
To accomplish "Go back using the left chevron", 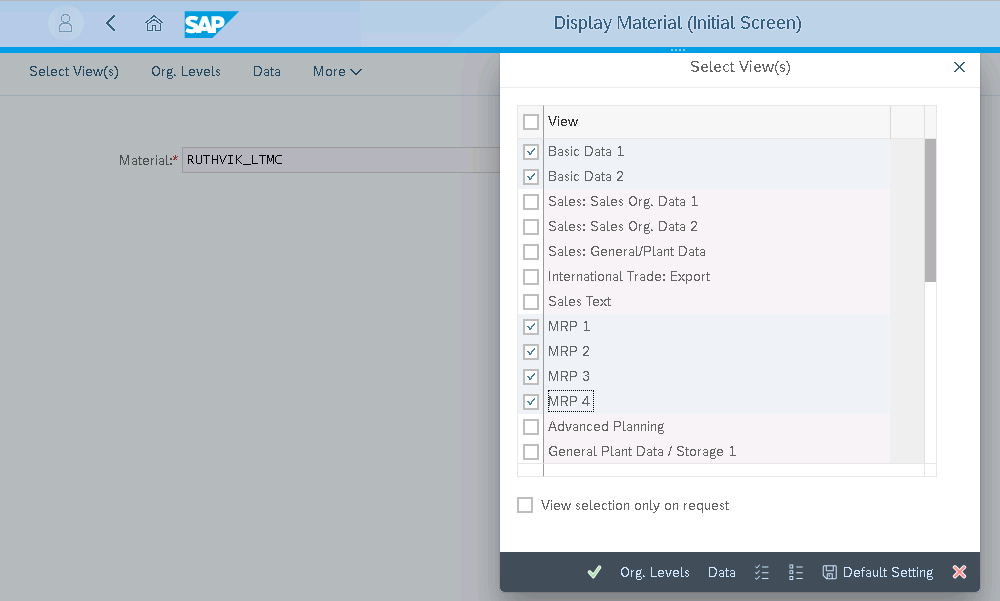I will coord(111,23).
